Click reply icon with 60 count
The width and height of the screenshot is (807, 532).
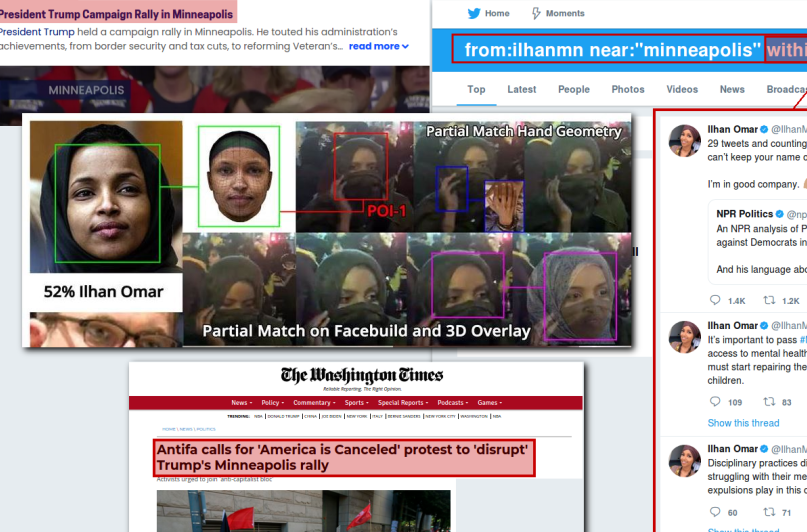(715, 511)
